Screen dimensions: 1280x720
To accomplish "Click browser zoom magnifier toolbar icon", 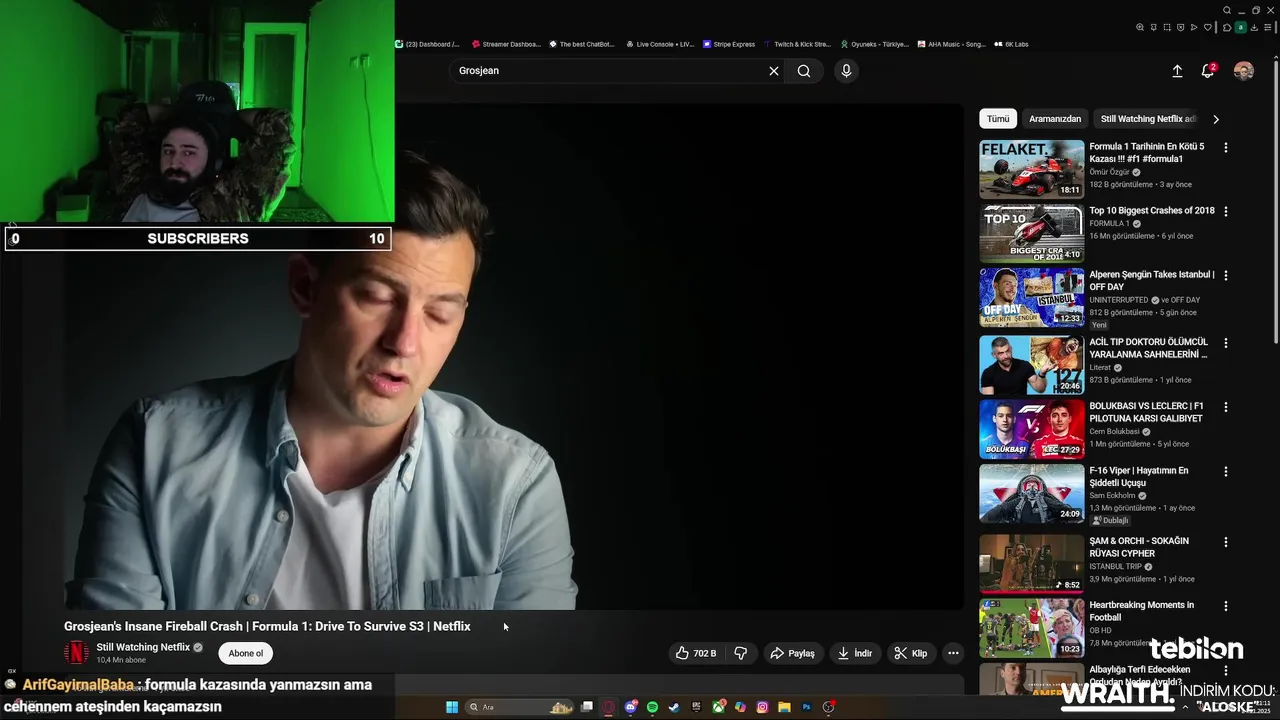I will 1140,27.
